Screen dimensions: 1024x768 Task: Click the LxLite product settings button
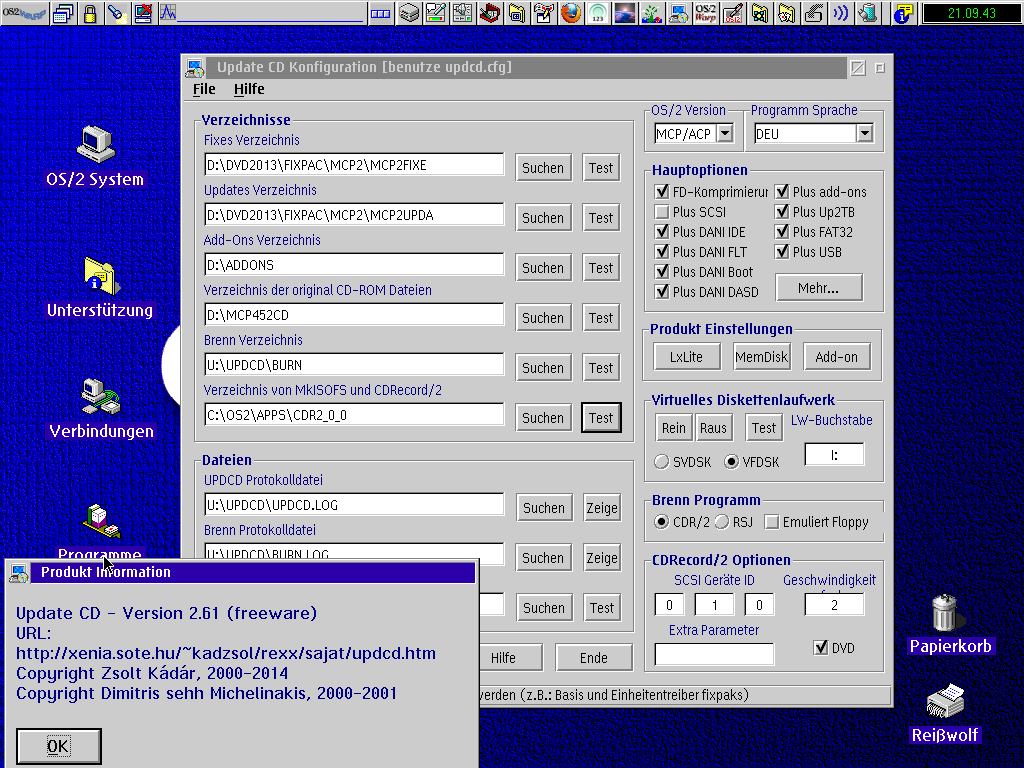[686, 357]
